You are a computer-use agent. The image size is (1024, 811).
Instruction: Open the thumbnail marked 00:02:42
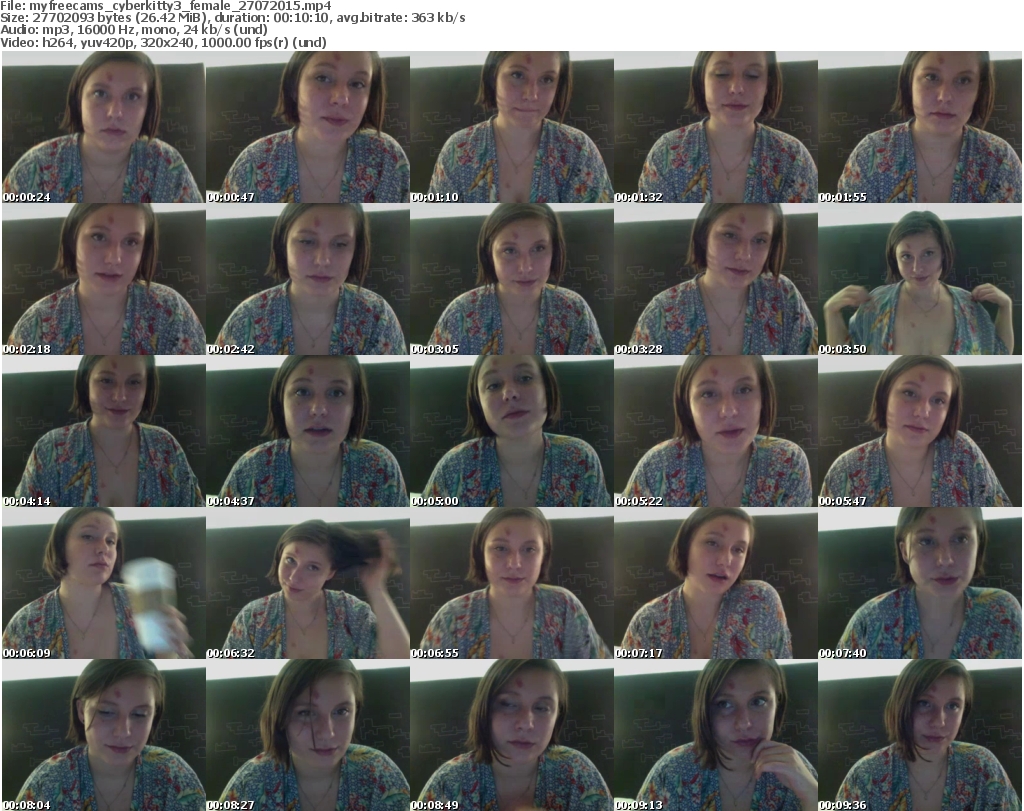pyautogui.click(x=308, y=279)
